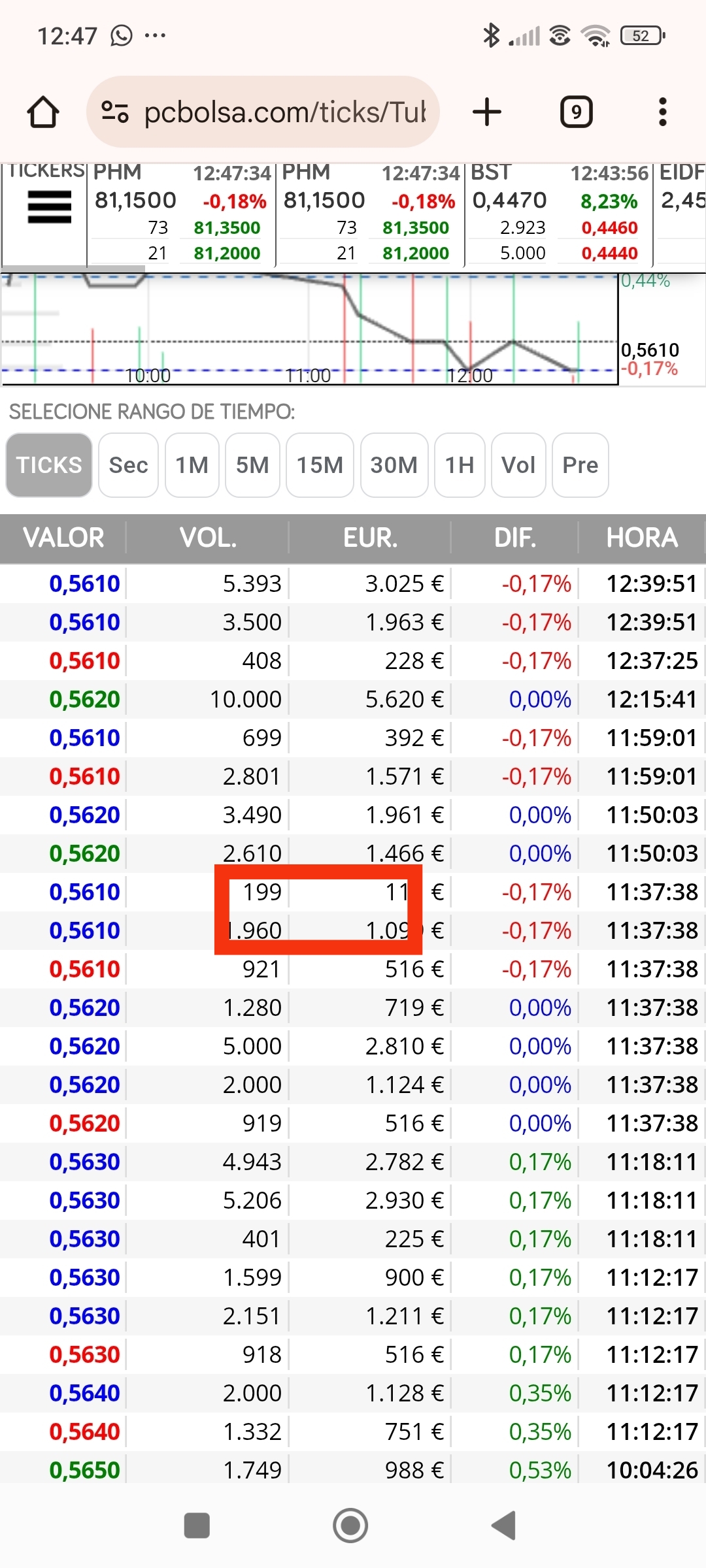Viewport: 706px width, 1568px height.
Task: Click the 3.025 € amount cell
Action: click(405, 583)
